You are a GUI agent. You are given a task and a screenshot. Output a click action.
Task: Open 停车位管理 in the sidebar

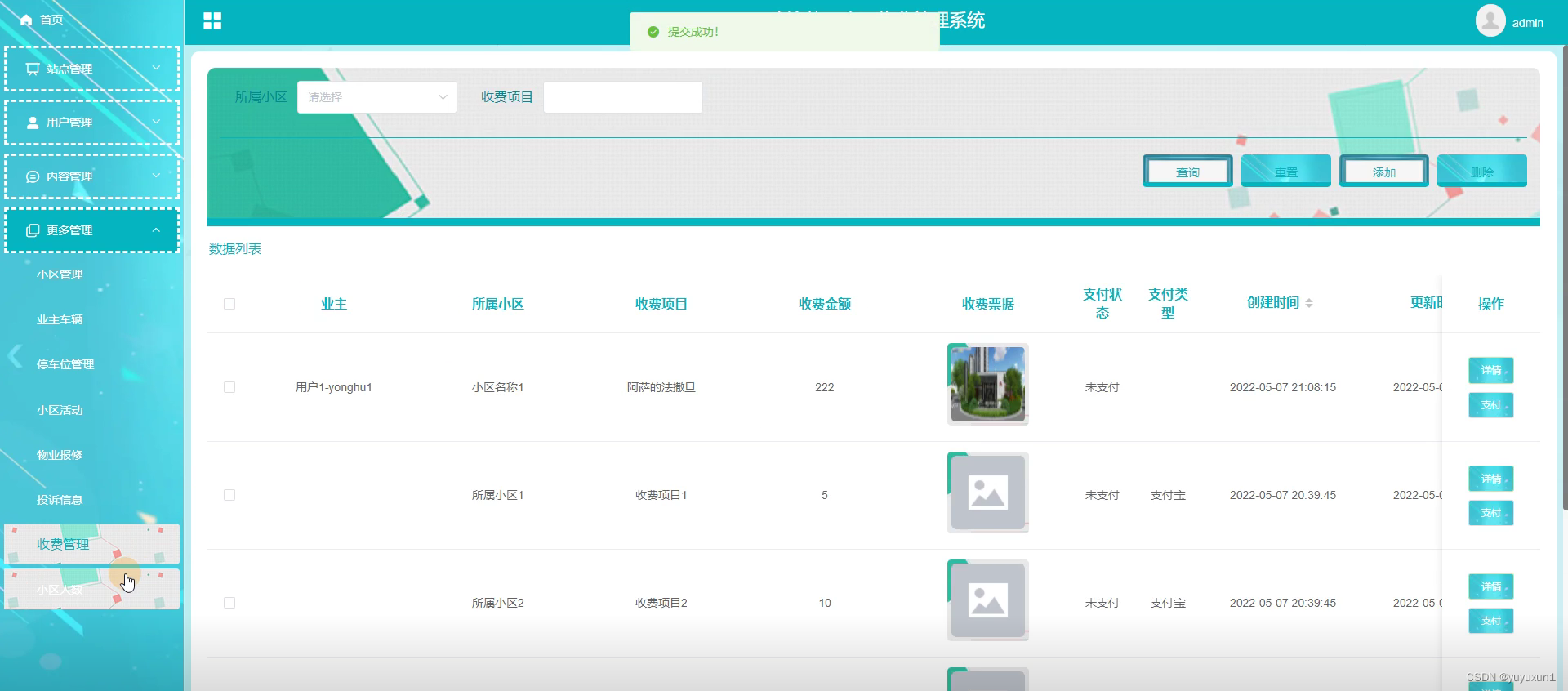[65, 364]
